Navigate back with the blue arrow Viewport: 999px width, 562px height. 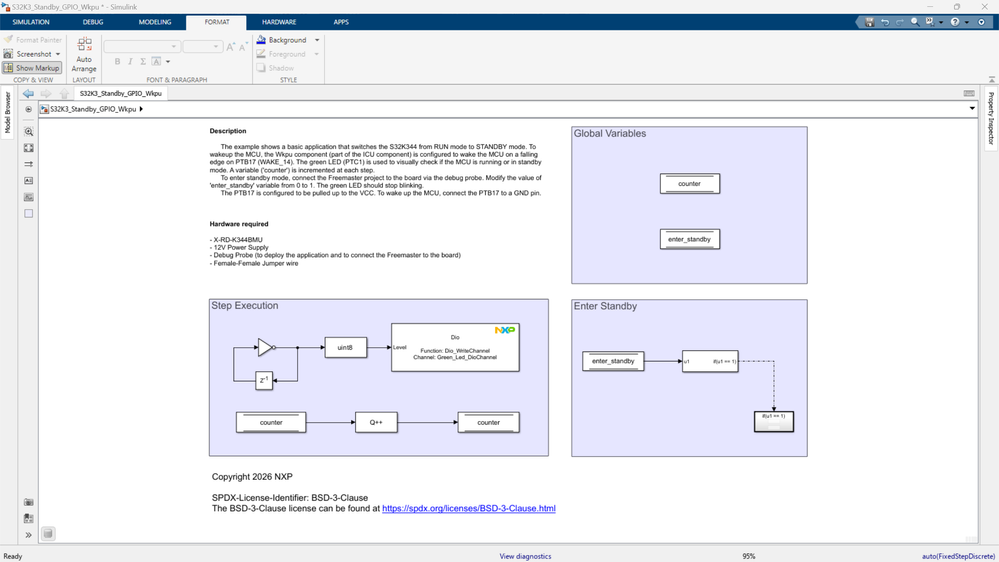point(28,93)
